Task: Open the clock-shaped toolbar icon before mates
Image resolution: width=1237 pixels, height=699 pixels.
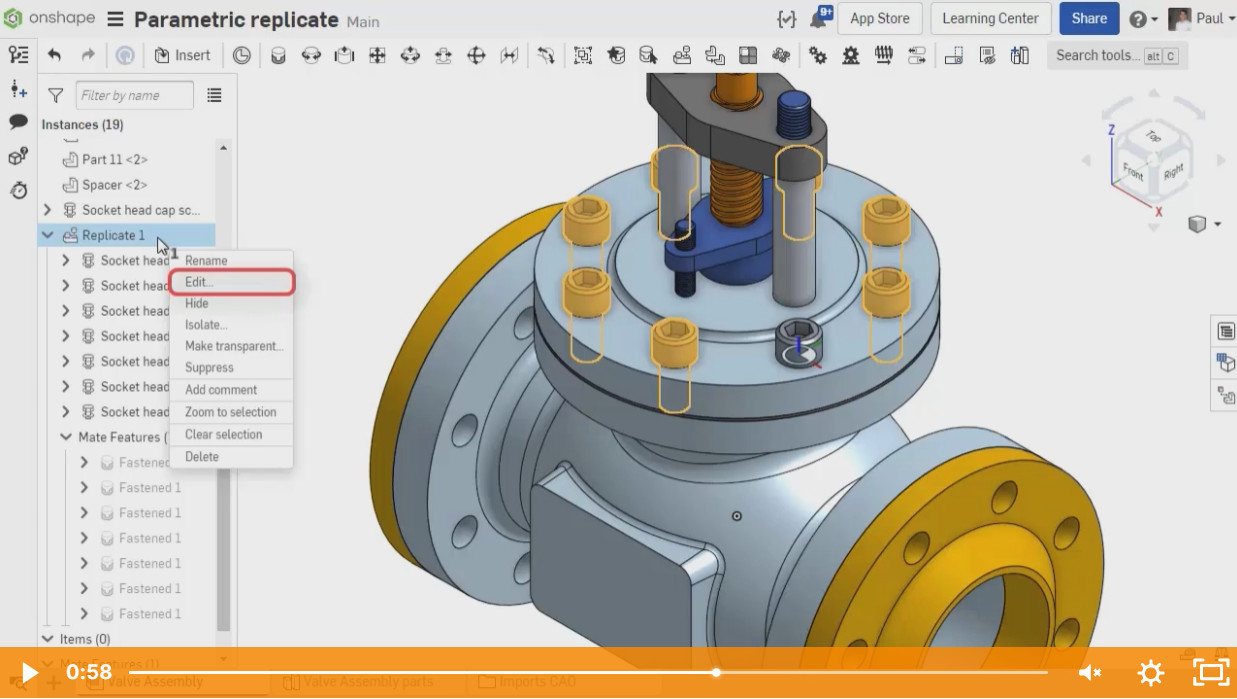Action: point(241,56)
